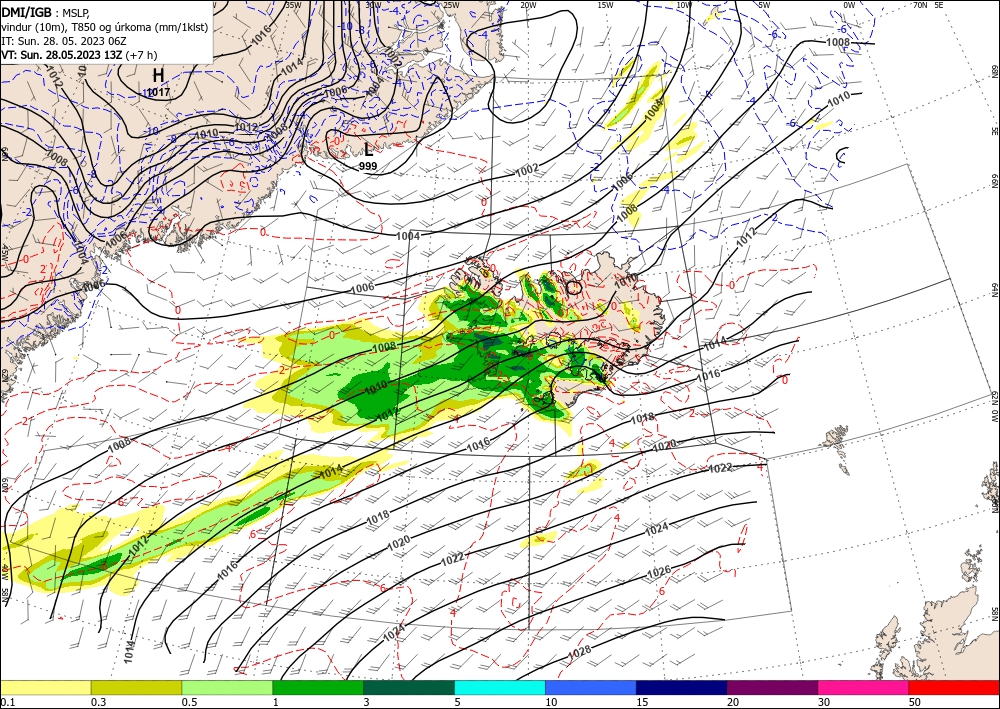
Task: Select the light green 0.5–1 legend swatch
Action: pyautogui.click(x=227, y=687)
